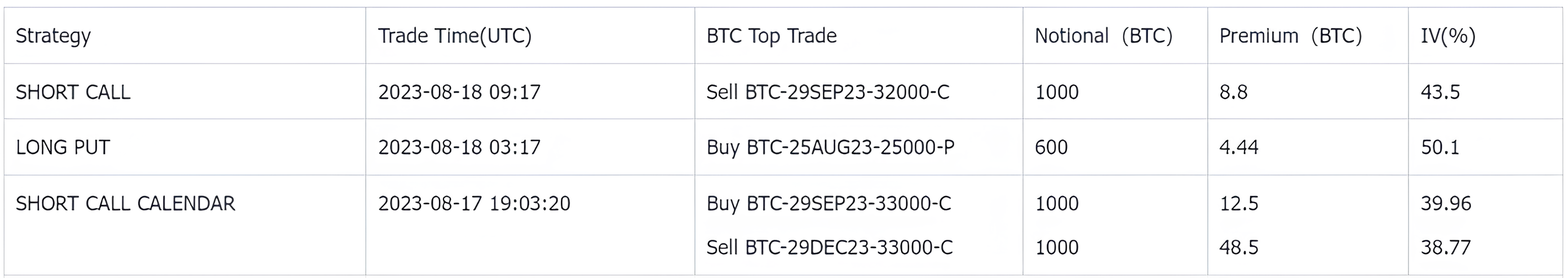
Task: Select trade time 2023-08-18 09:17
Action: [x=459, y=92]
